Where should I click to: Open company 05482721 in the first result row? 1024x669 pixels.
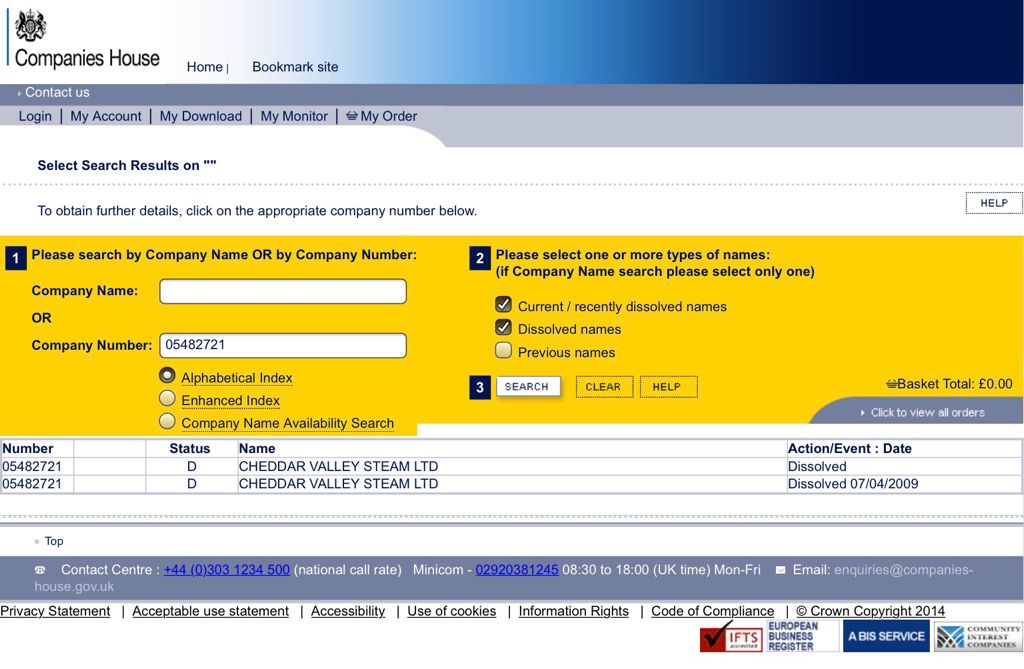point(32,466)
